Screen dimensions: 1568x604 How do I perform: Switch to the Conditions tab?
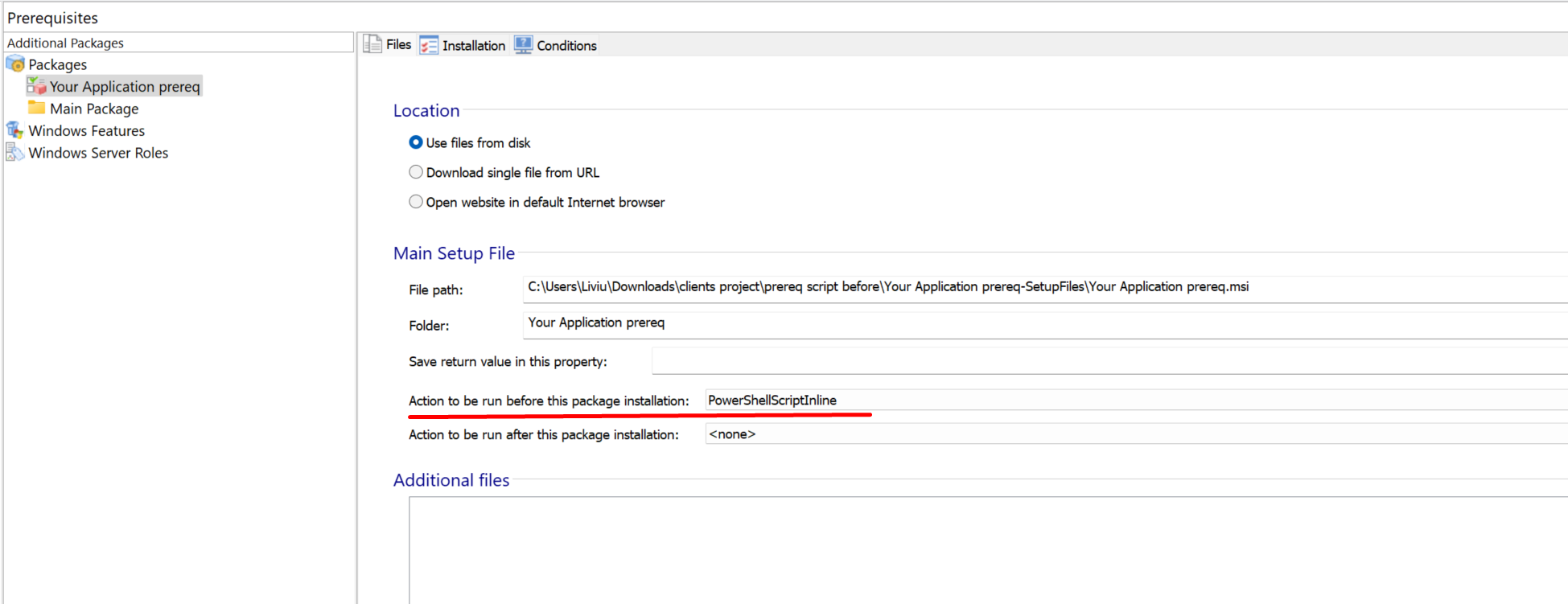tap(566, 46)
